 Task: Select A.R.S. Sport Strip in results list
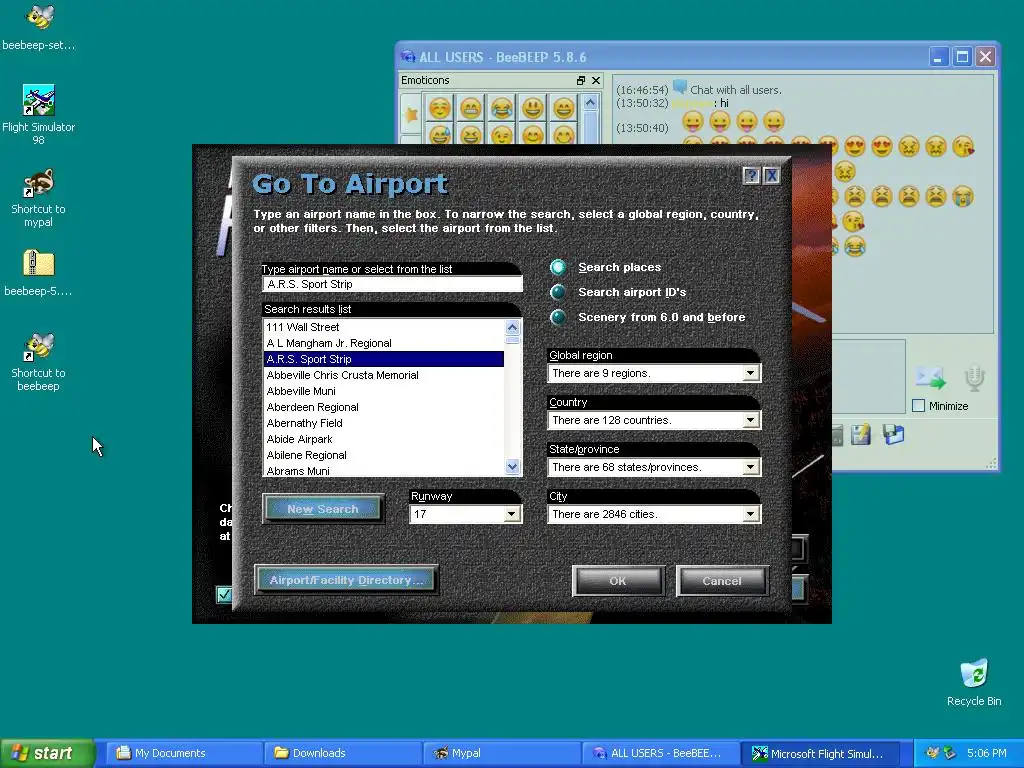click(x=384, y=359)
